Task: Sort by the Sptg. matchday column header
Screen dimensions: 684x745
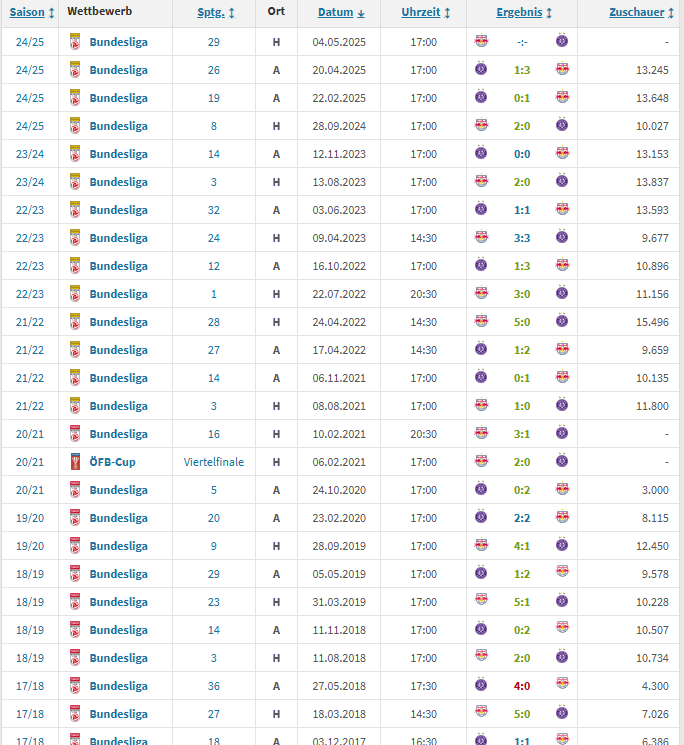Action: (211, 13)
